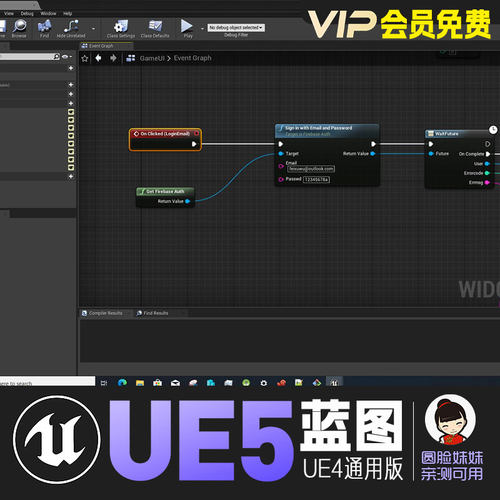Image resolution: width=500 pixels, height=500 pixels.
Task: Go back with the graph navigation arrow
Action: [x=98, y=58]
